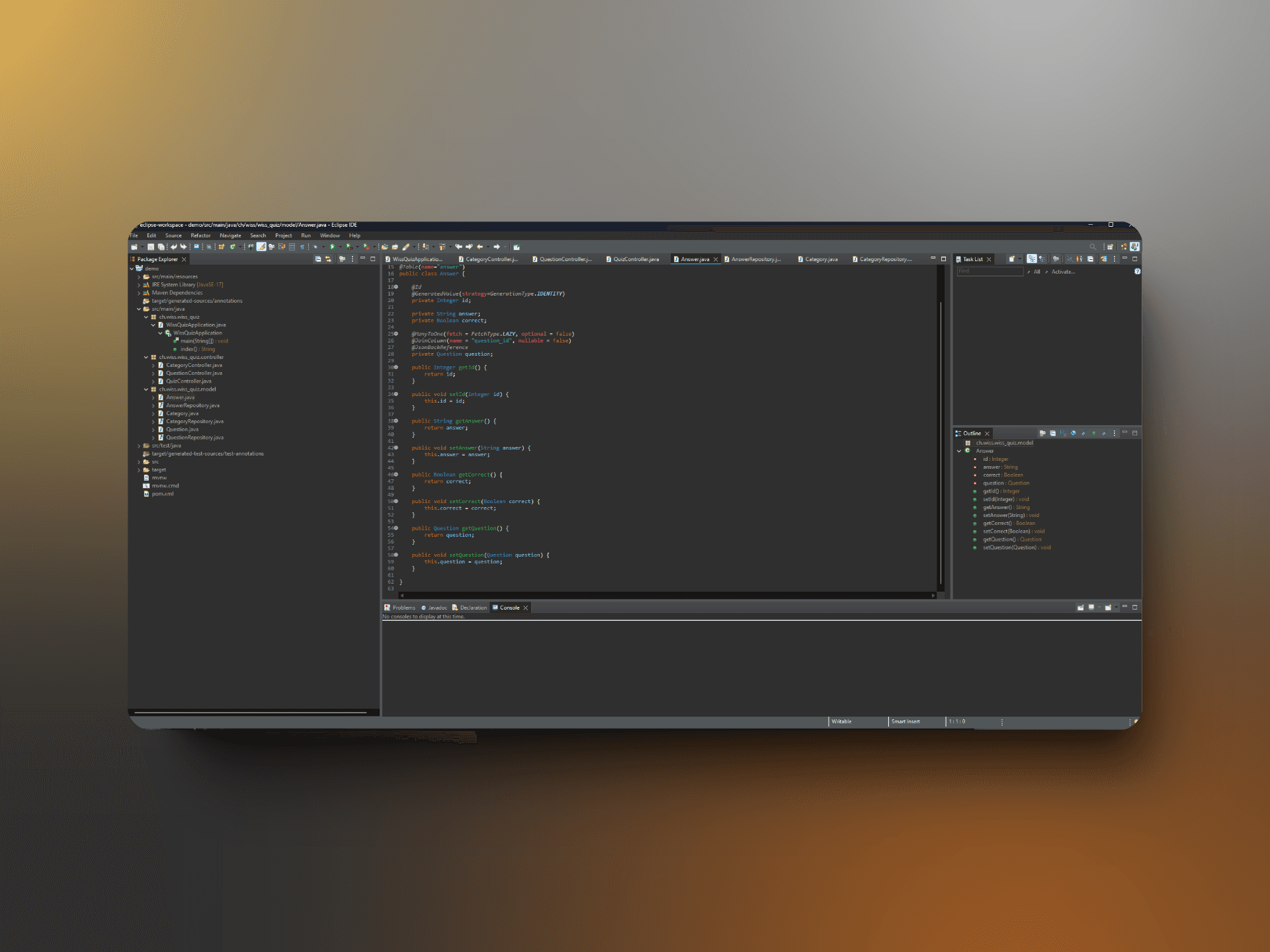1270x952 pixels.
Task: Click the Activate... link in Task List
Action: [1063, 272]
